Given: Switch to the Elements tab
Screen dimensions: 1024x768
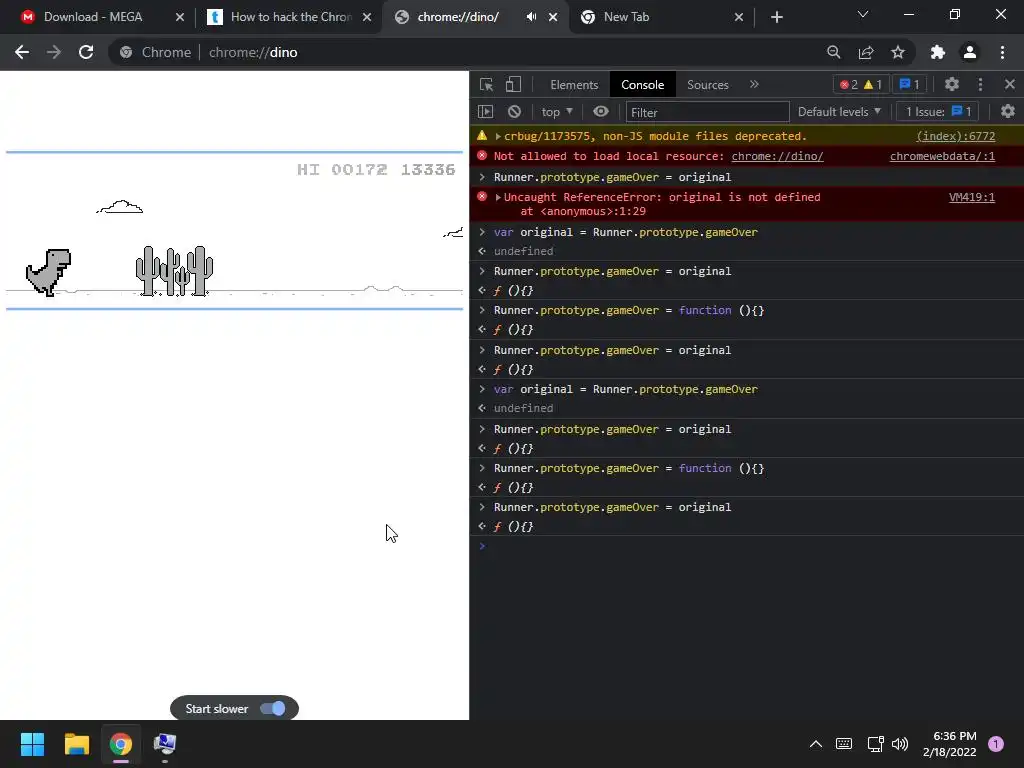Looking at the screenshot, I should point(574,84).
